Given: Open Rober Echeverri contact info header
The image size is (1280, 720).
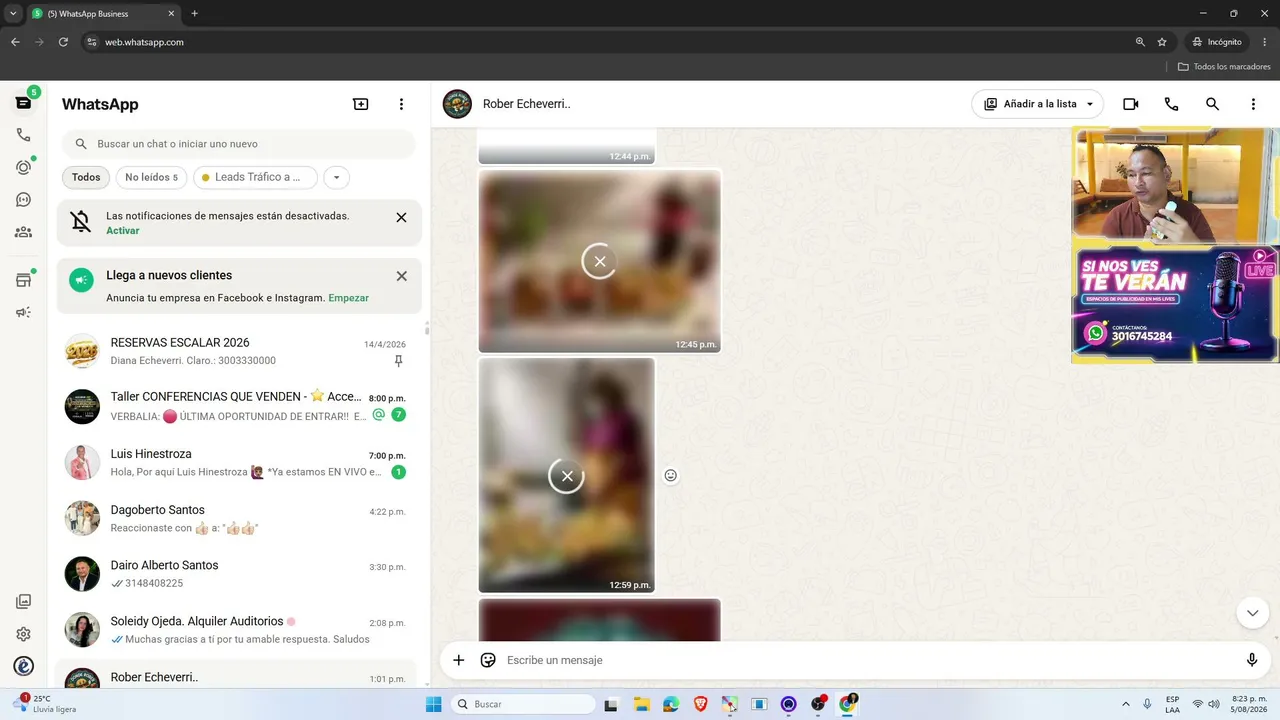Looking at the screenshot, I should click(526, 104).
